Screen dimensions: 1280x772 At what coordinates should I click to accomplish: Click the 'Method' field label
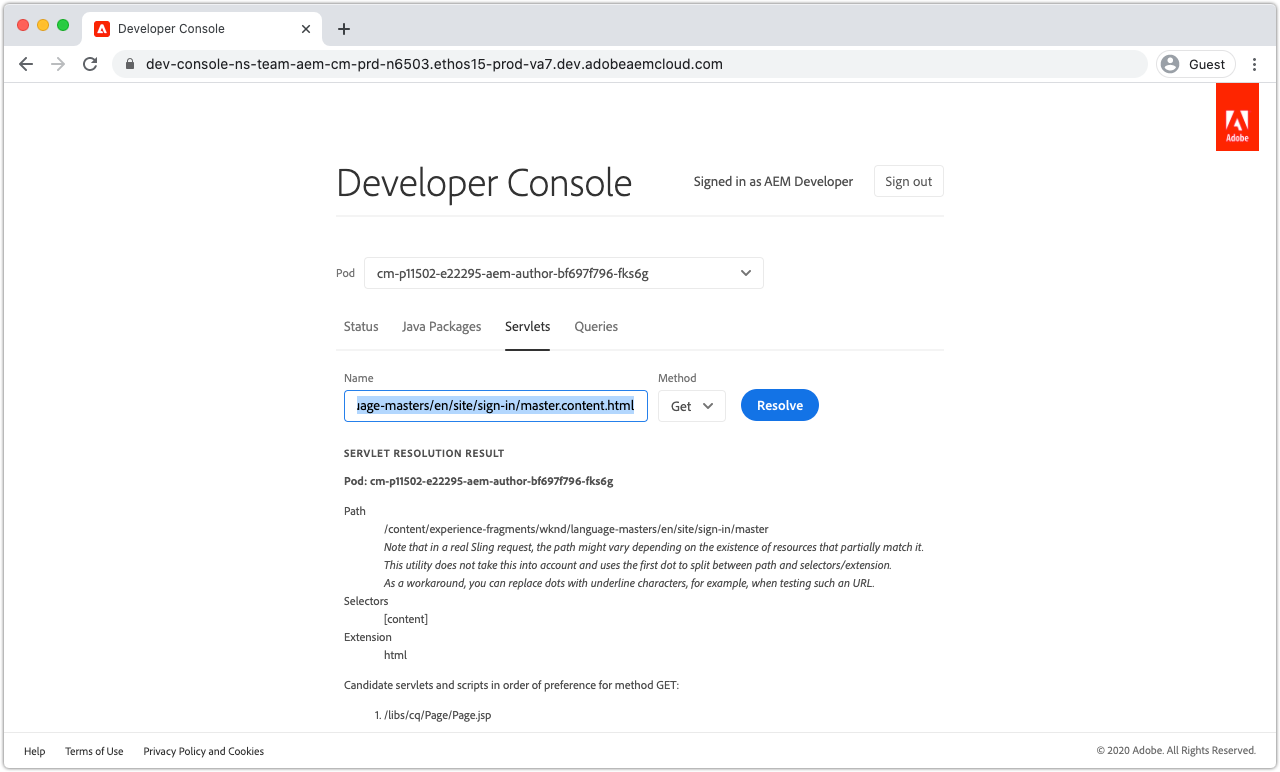tap(677, 378)
